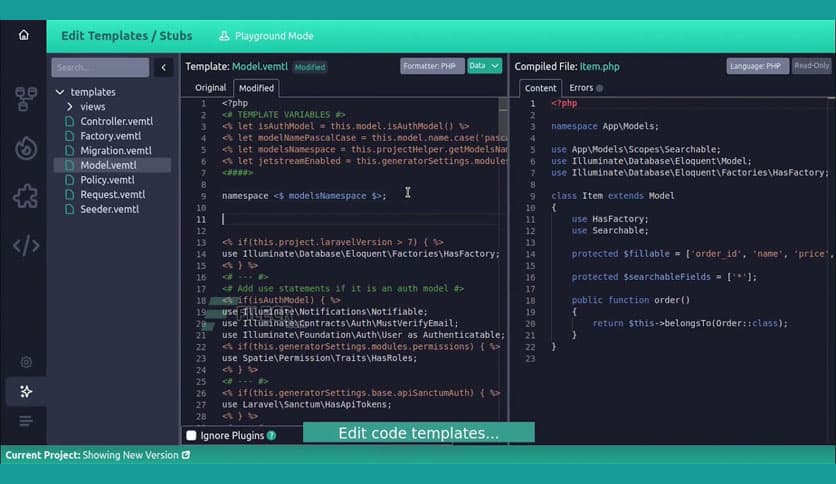
Task: Open the Formatter: PHP selector
Action: (x=432, y=66)
